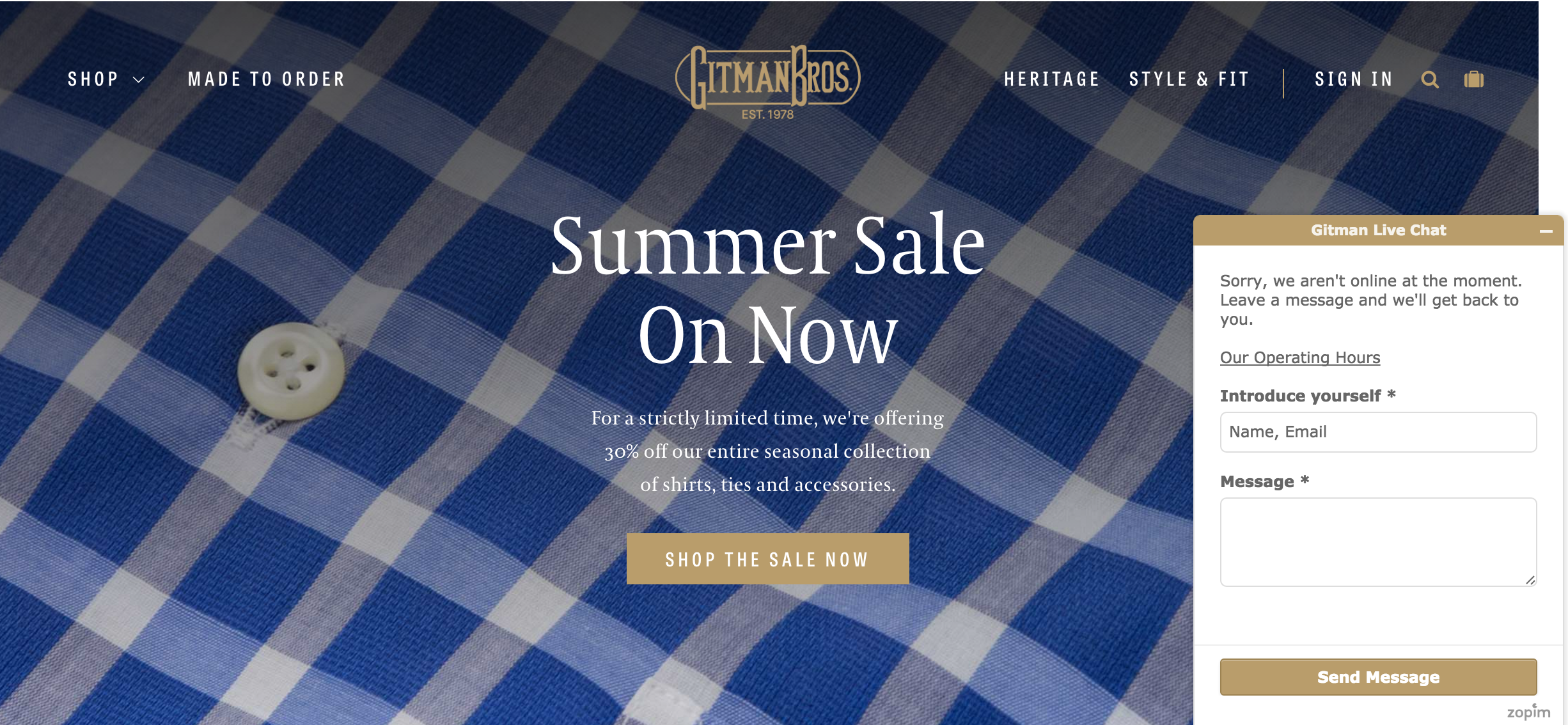Screen dimensions: 1568x725
Task: Click Shop The Sale Now button
Action: (768, 559)
